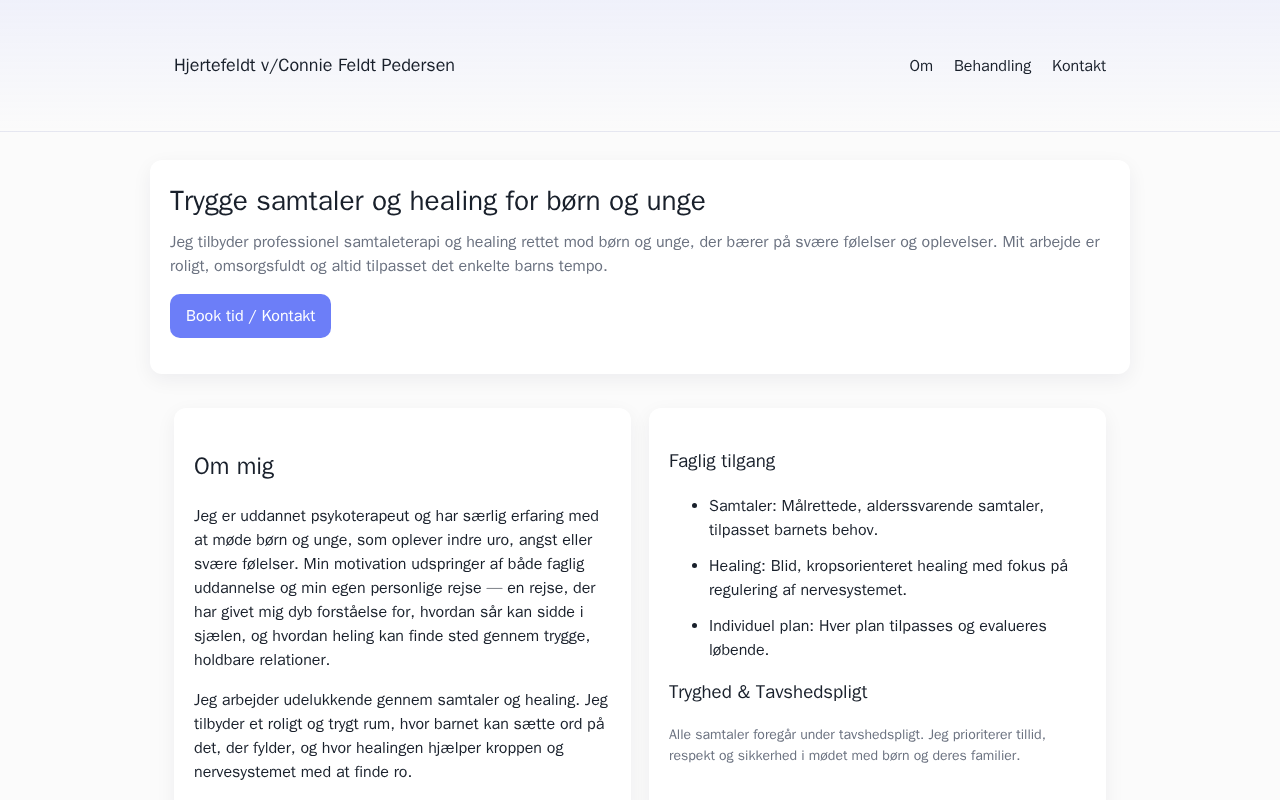The height and width of the screenshot is (800, 1280).
Task: Click the bullet point before Healing
Action: [x=694, y=566]
